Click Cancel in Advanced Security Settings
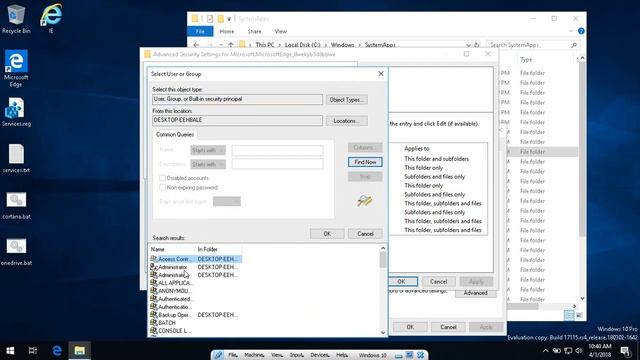640x360 pixels. coord(438,282)
